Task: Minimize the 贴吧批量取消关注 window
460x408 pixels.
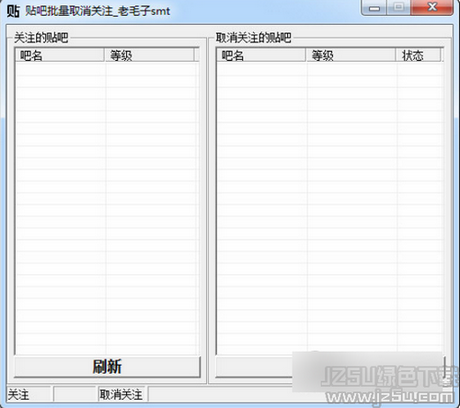Action: [374, 8]
